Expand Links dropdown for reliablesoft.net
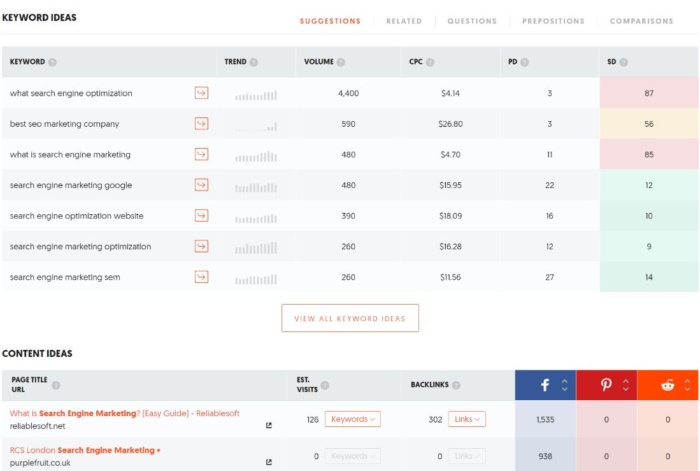 click(467, 419)
